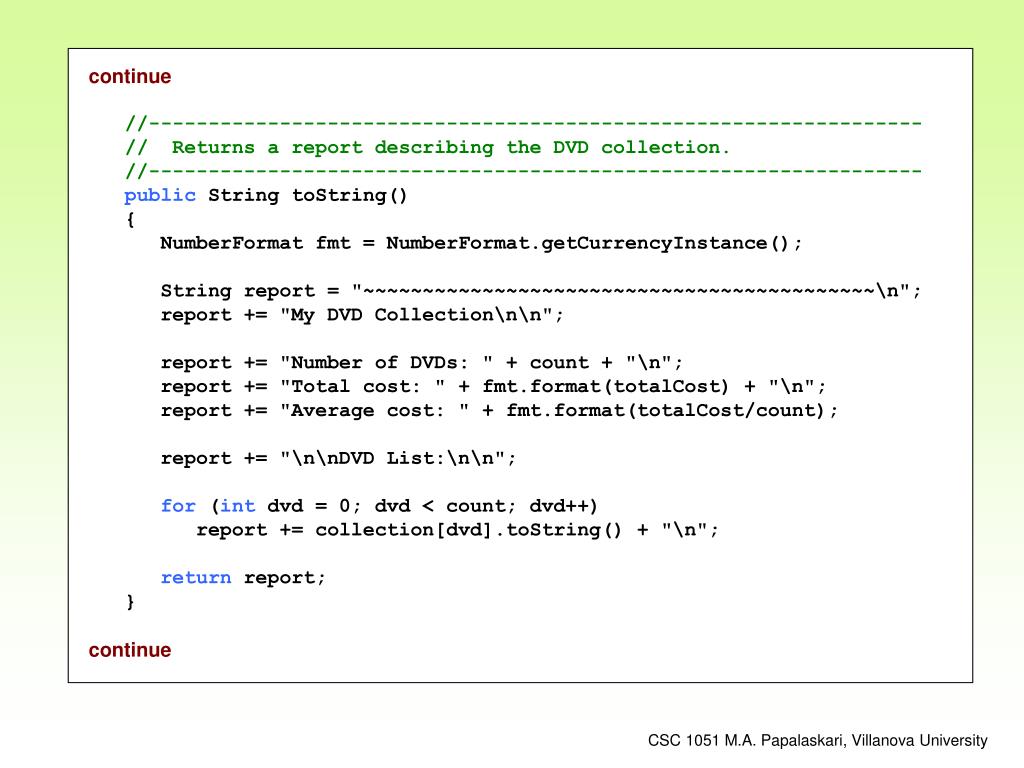Click the 'continue' text below the code

click(x=130, y=650)
